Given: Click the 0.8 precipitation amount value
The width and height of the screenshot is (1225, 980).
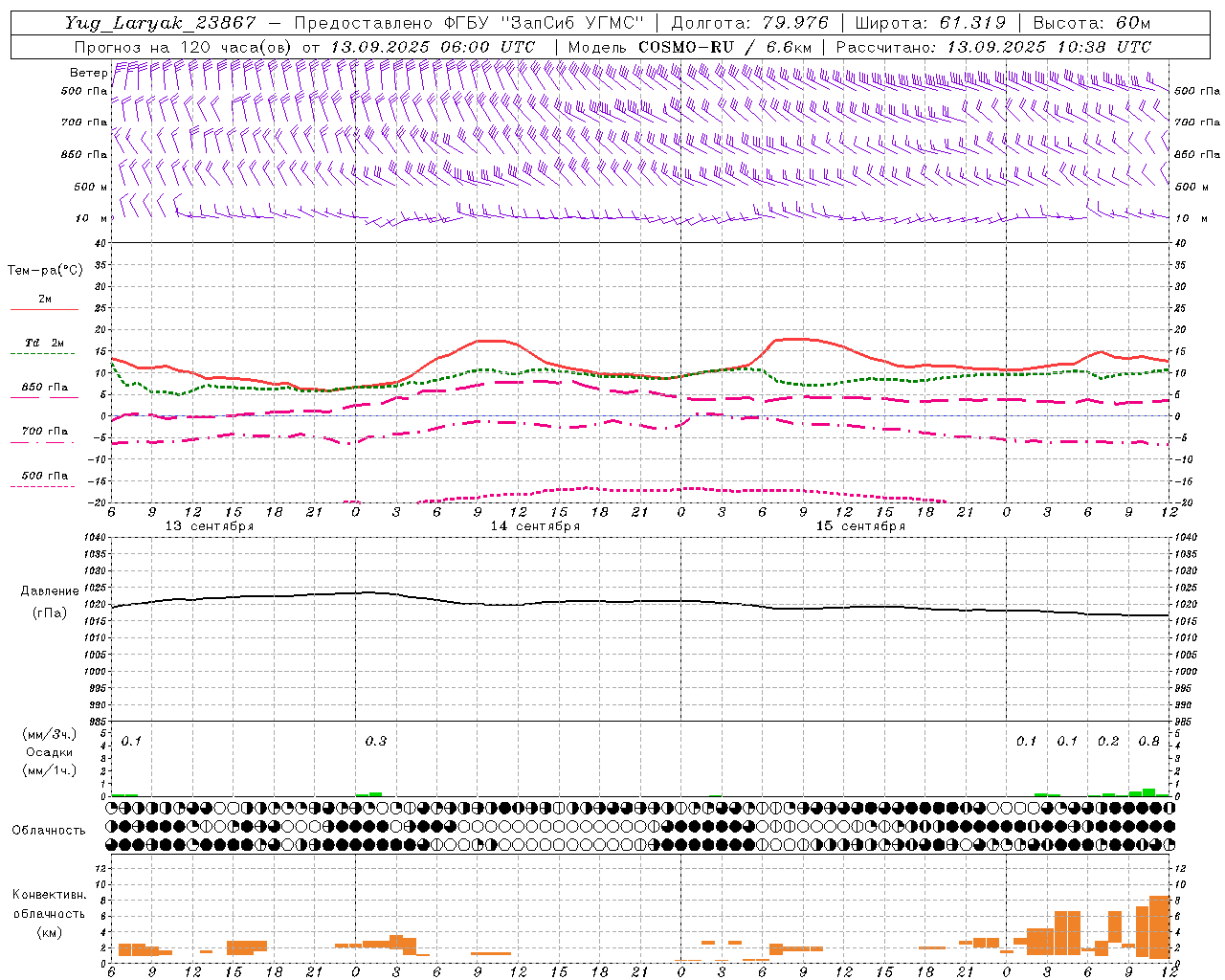Looking at the screenshot, I should pos(1148,741).
